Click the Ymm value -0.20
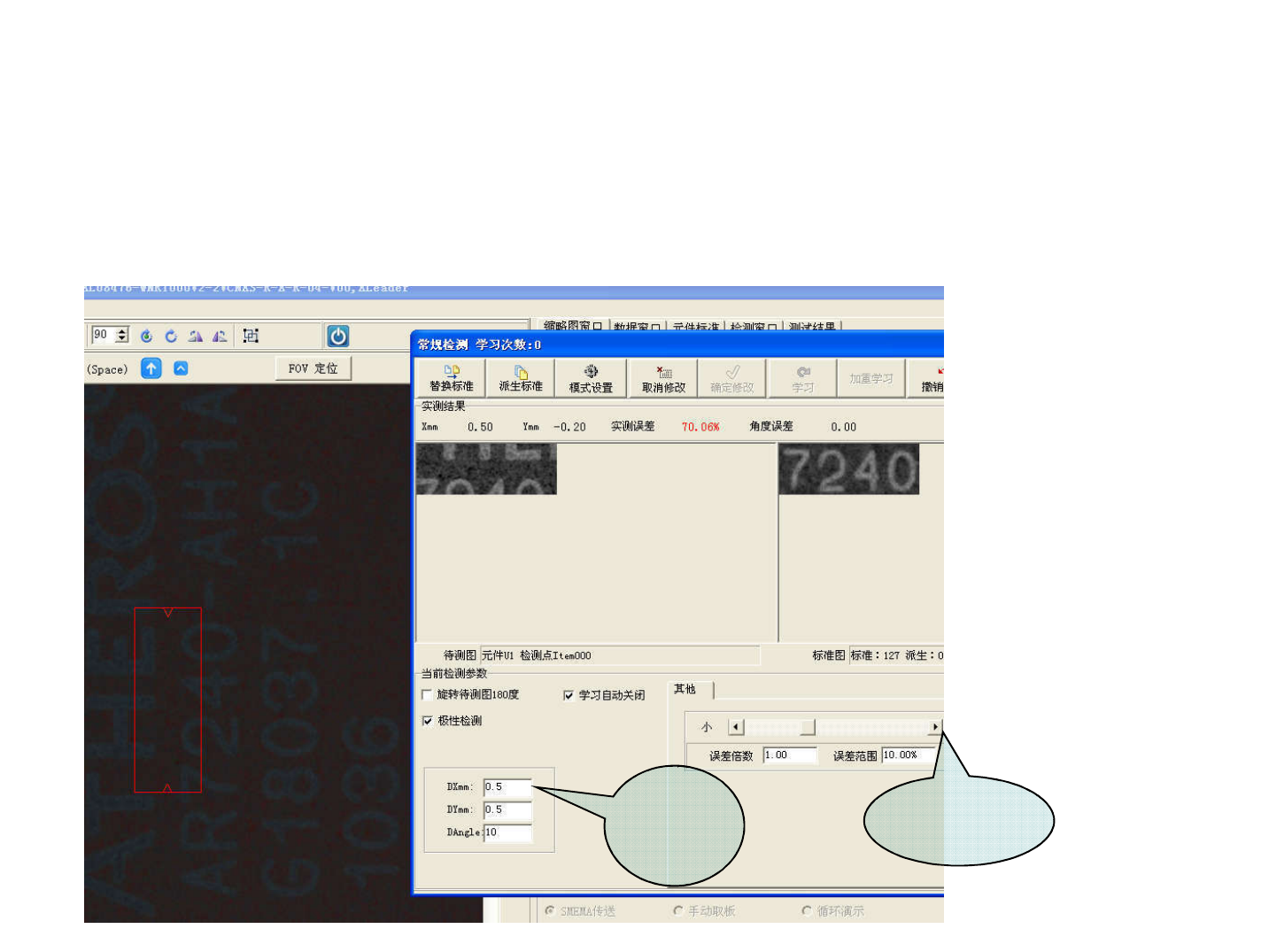Screen dimensions: 1269x952 pyautogui.click(x=569, y=427)
